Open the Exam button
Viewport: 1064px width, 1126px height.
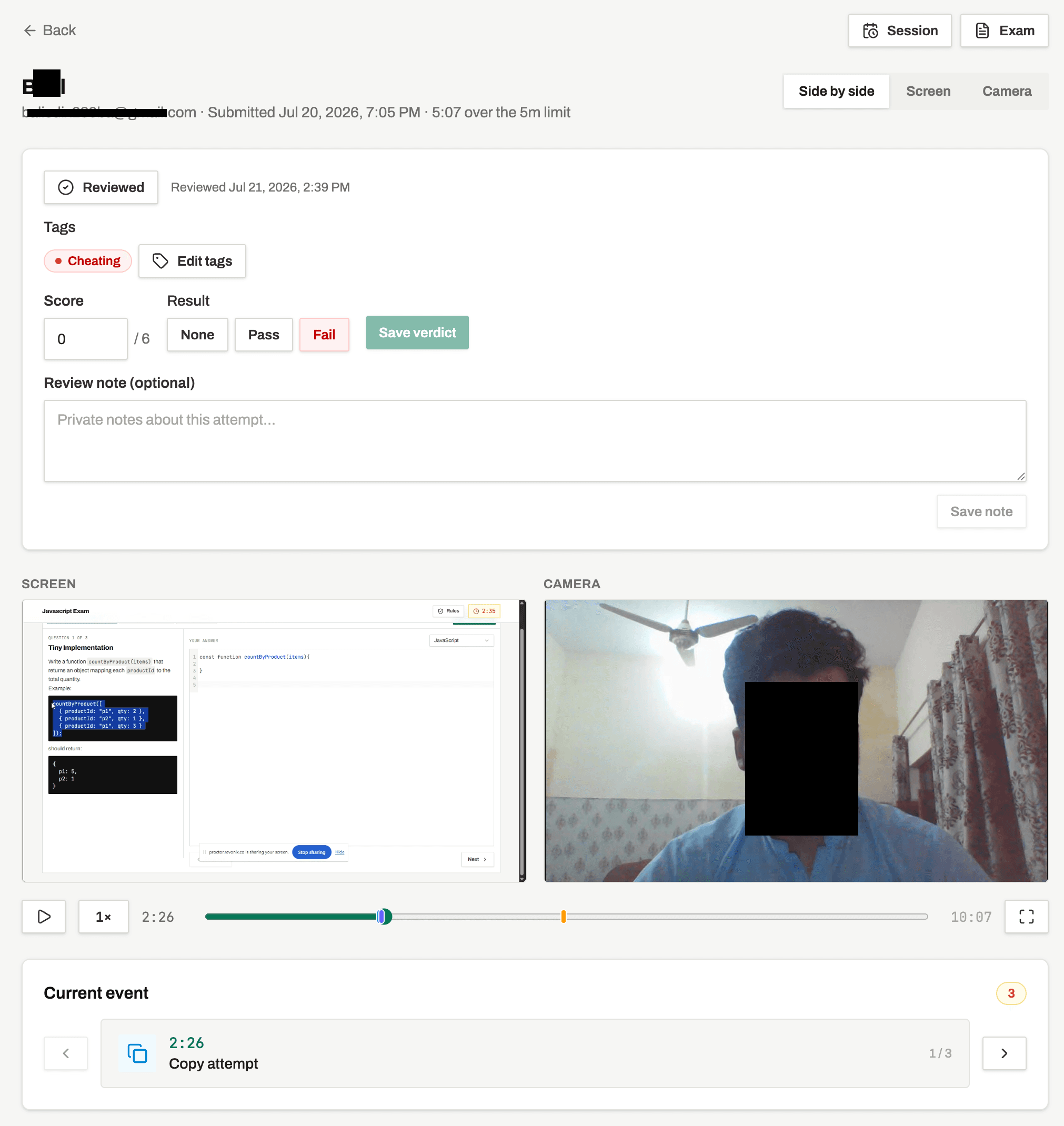tap(1004, 31)
